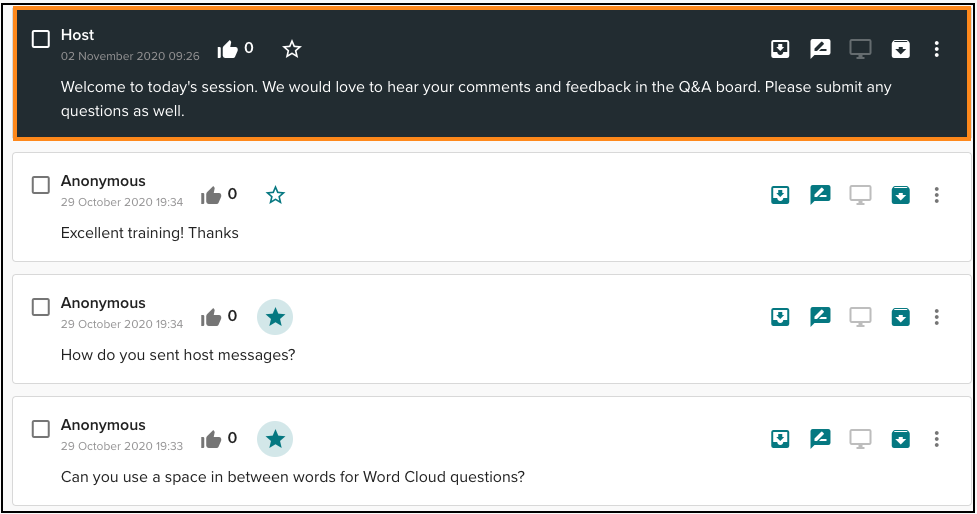Check the "How do you sent host messages?" box
This screenshot has width=977, height=514.
click(41, 307)
